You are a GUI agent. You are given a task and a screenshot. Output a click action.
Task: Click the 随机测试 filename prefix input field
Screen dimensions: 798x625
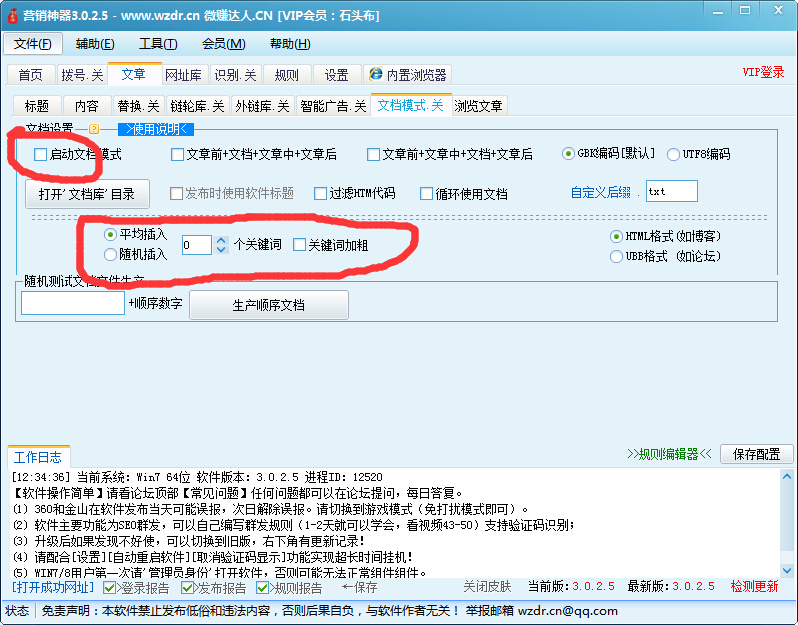click(73, 303)
